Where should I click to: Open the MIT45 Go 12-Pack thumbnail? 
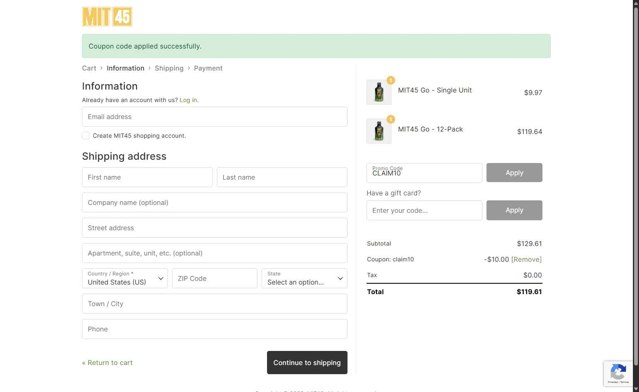pos(379,131)
